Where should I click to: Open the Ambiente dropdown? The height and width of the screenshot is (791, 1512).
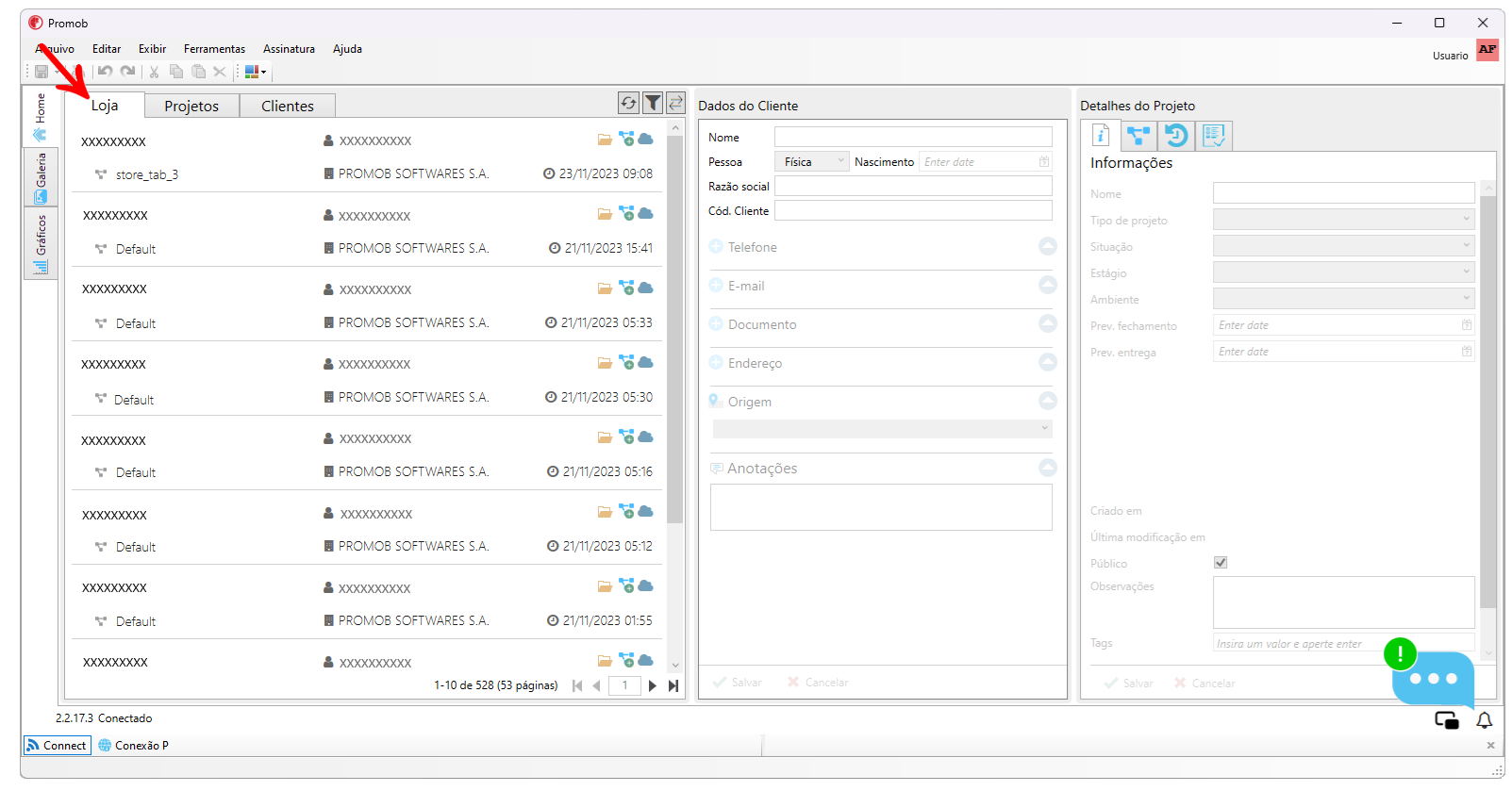pyautogui.click(x=1343, y=299)
